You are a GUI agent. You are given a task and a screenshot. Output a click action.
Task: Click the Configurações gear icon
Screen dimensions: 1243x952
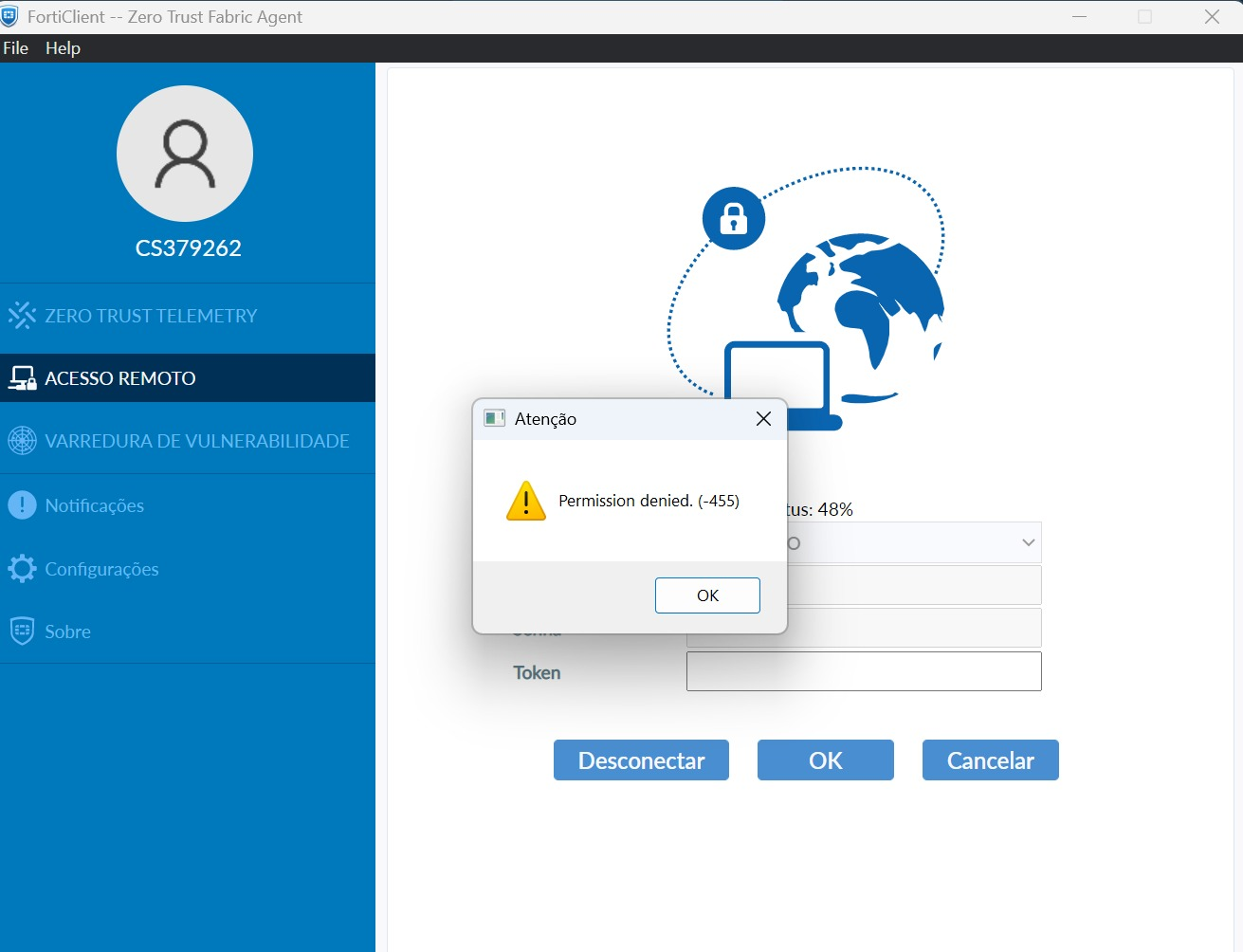tap(22, 569)
